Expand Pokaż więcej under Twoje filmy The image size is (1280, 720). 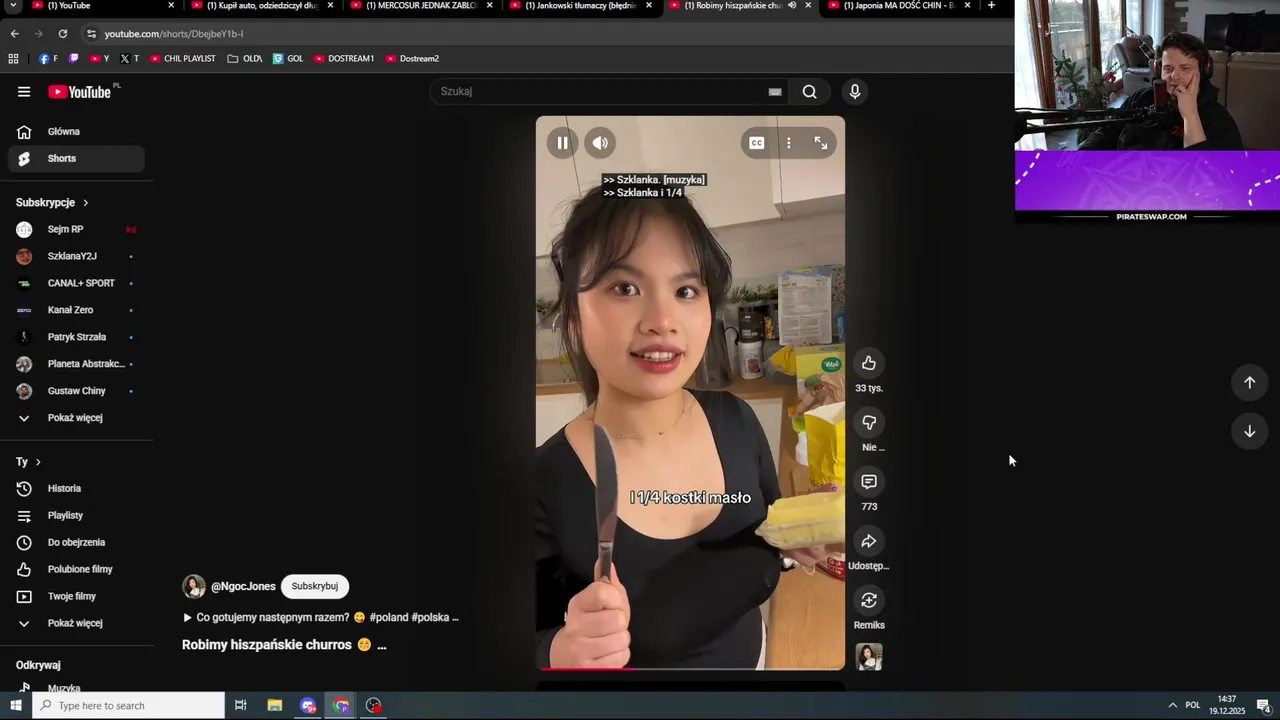pos(76,624)
